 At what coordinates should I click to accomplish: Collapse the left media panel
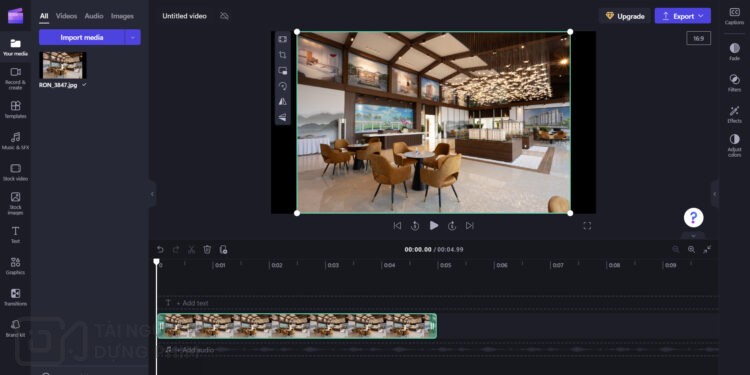(x=152, y=194)
